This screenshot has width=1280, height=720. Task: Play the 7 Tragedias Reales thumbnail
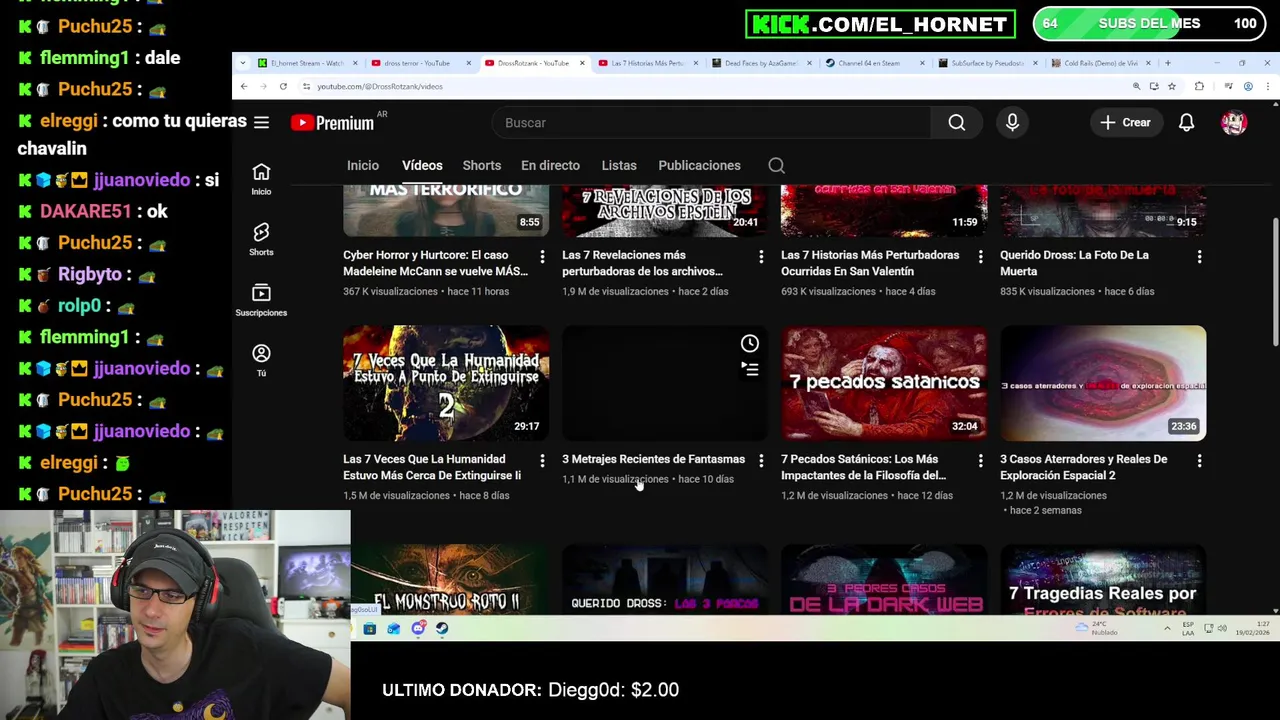[x=1103, y=580]
